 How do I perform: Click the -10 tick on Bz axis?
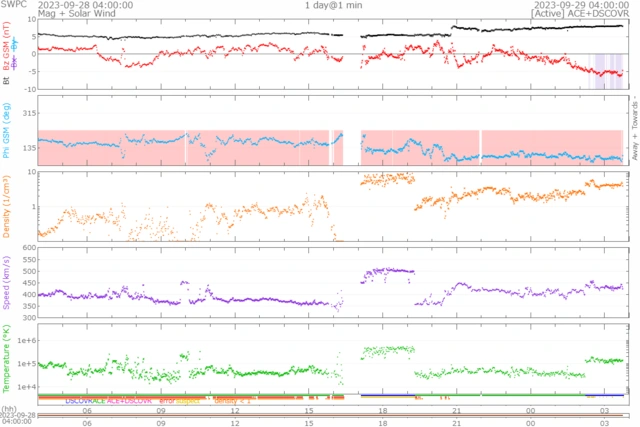click(x=31, y=89)
